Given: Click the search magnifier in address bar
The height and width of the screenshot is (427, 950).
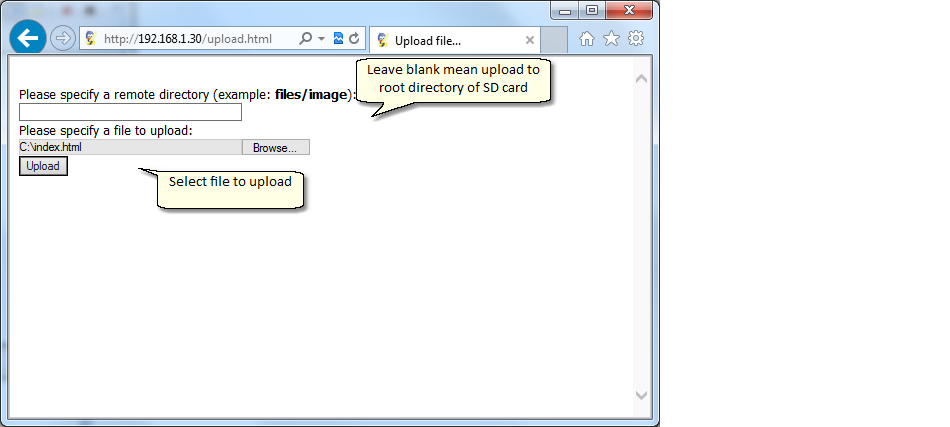Looking at the screenshot, I should click(x=306, y=38).
